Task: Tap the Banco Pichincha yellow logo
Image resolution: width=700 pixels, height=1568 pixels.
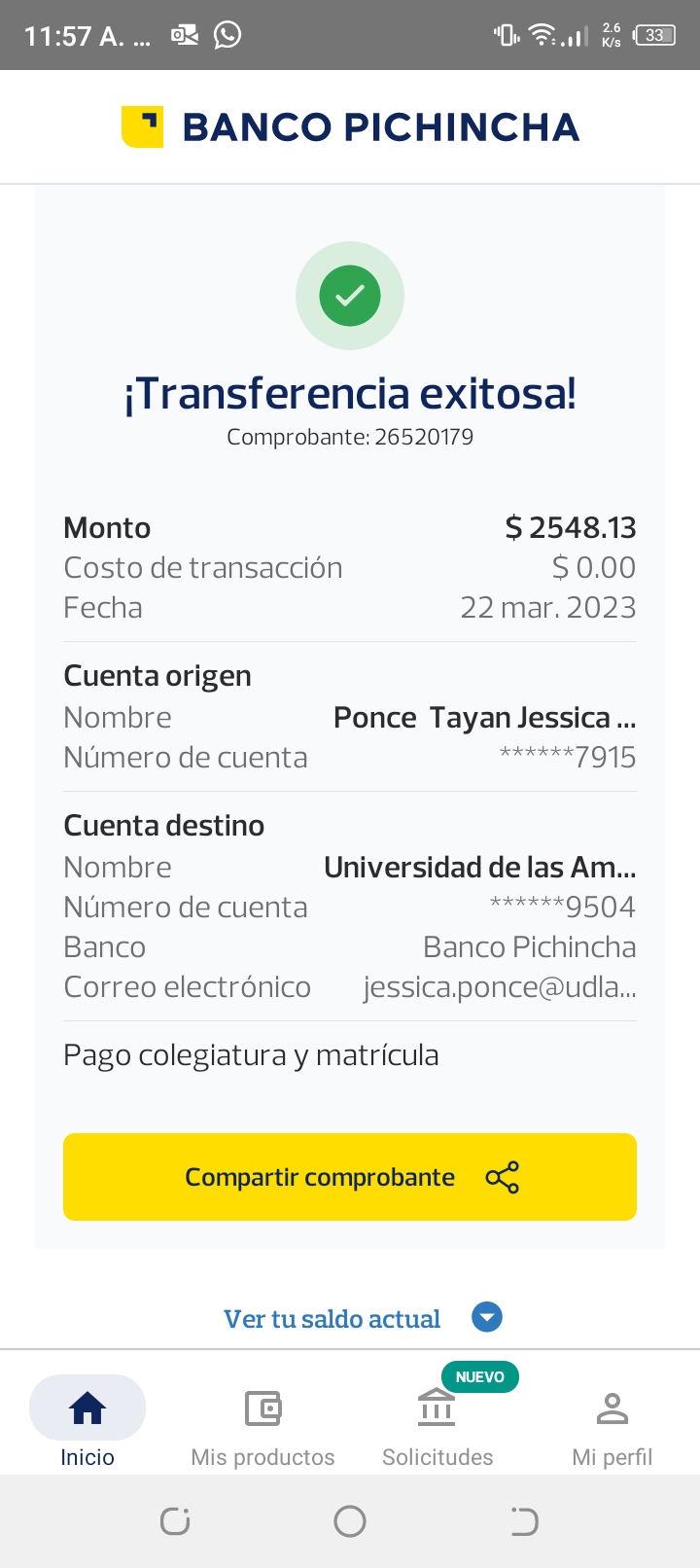Action: 142,126
